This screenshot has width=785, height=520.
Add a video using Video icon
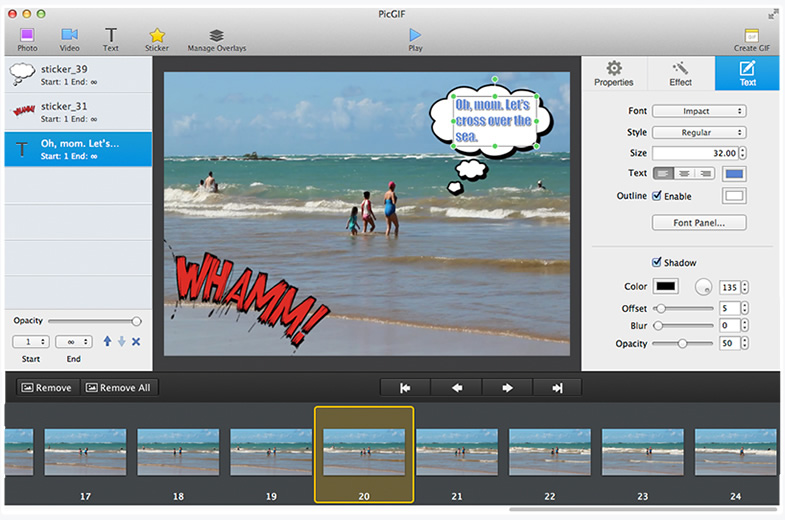click(69, 38)
